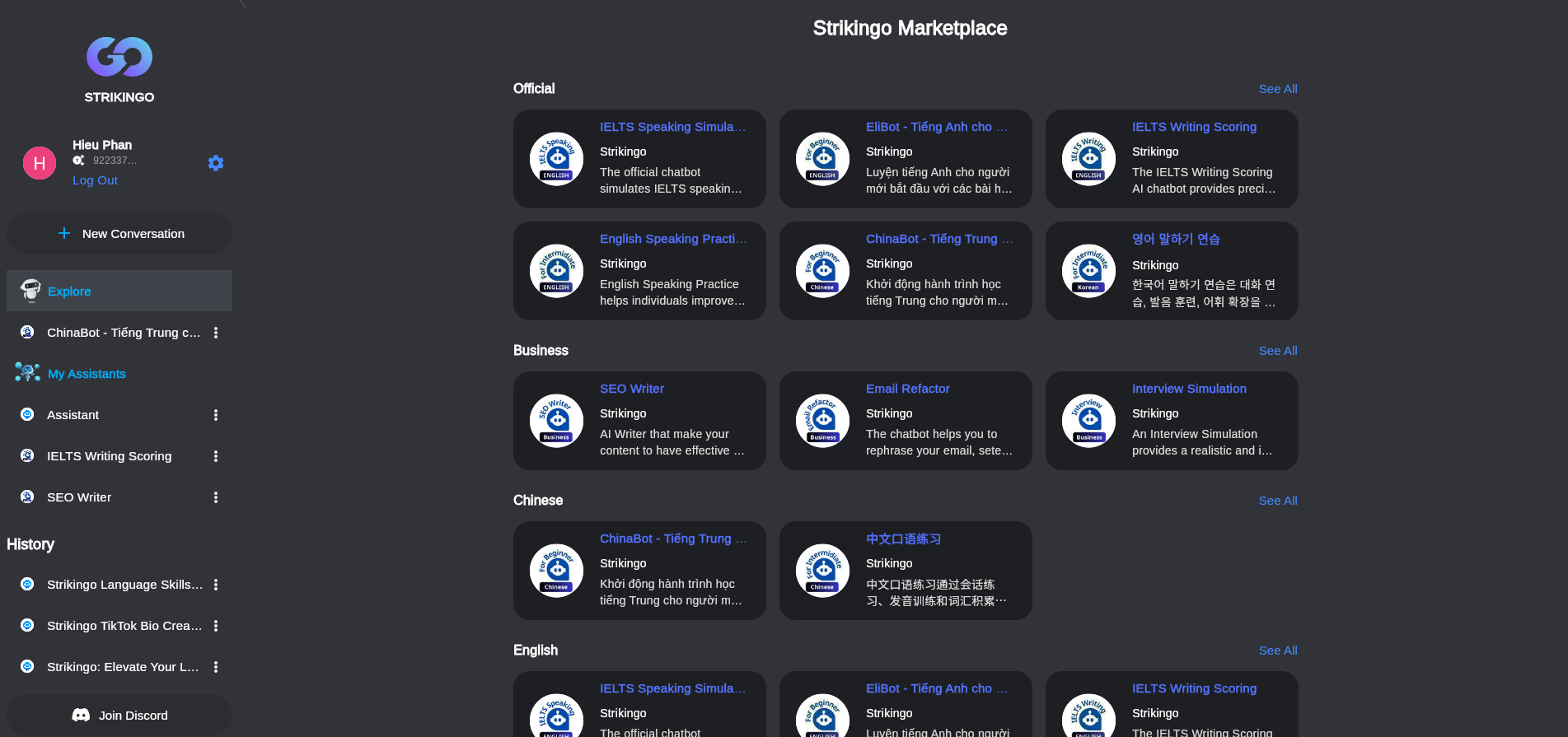Click the Chinese section ChinaBot icon
Image resolution: width=1568 pixels, height=737 pixels.
(556, 571)
